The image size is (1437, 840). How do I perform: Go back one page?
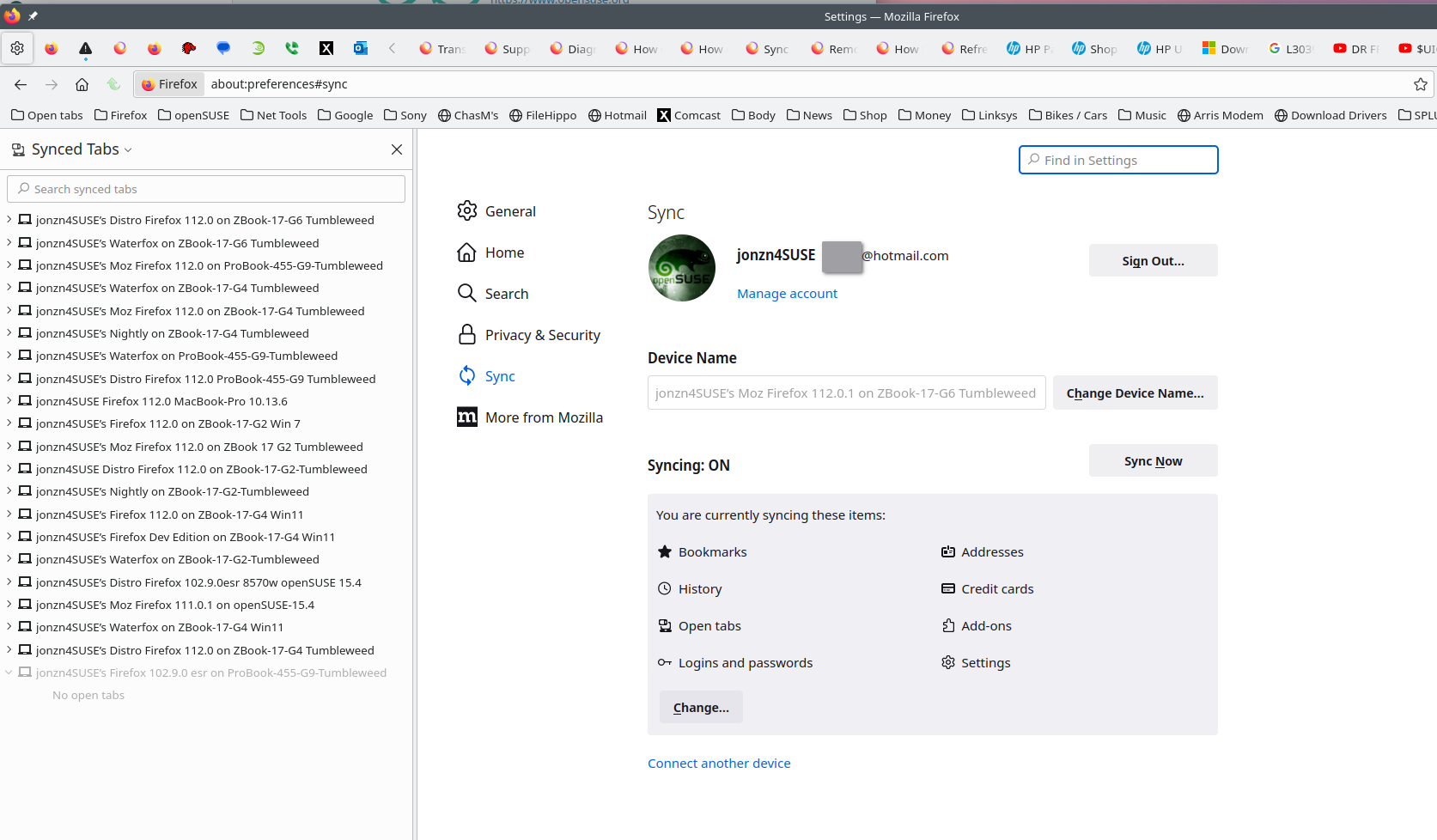pyautogui.click(x=21, y=84)
